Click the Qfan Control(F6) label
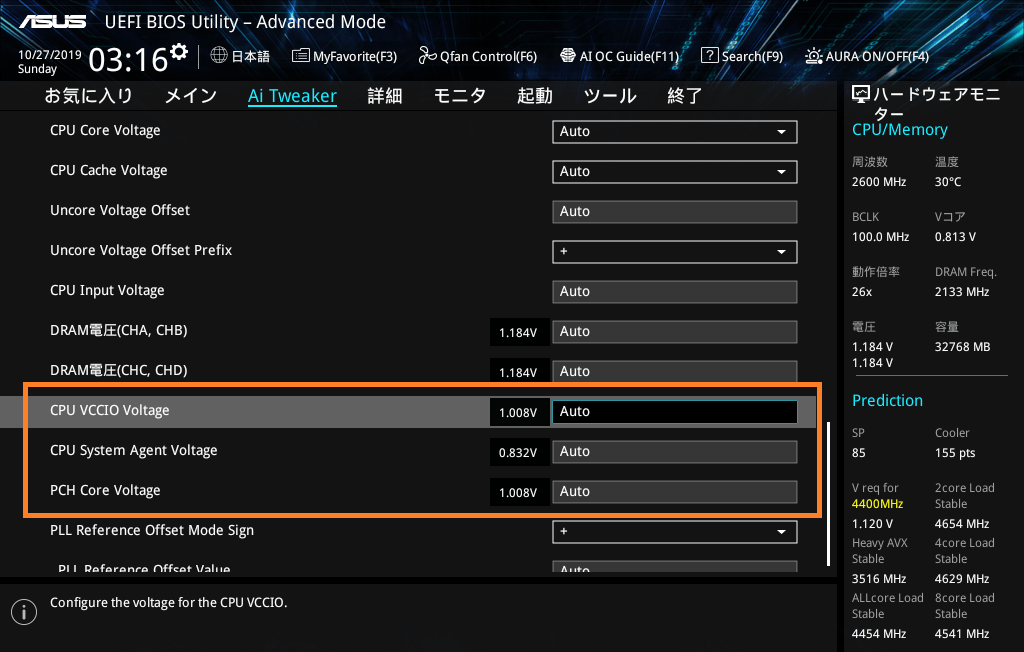The height and width of the screenshot is (652, 1024). 488,56
